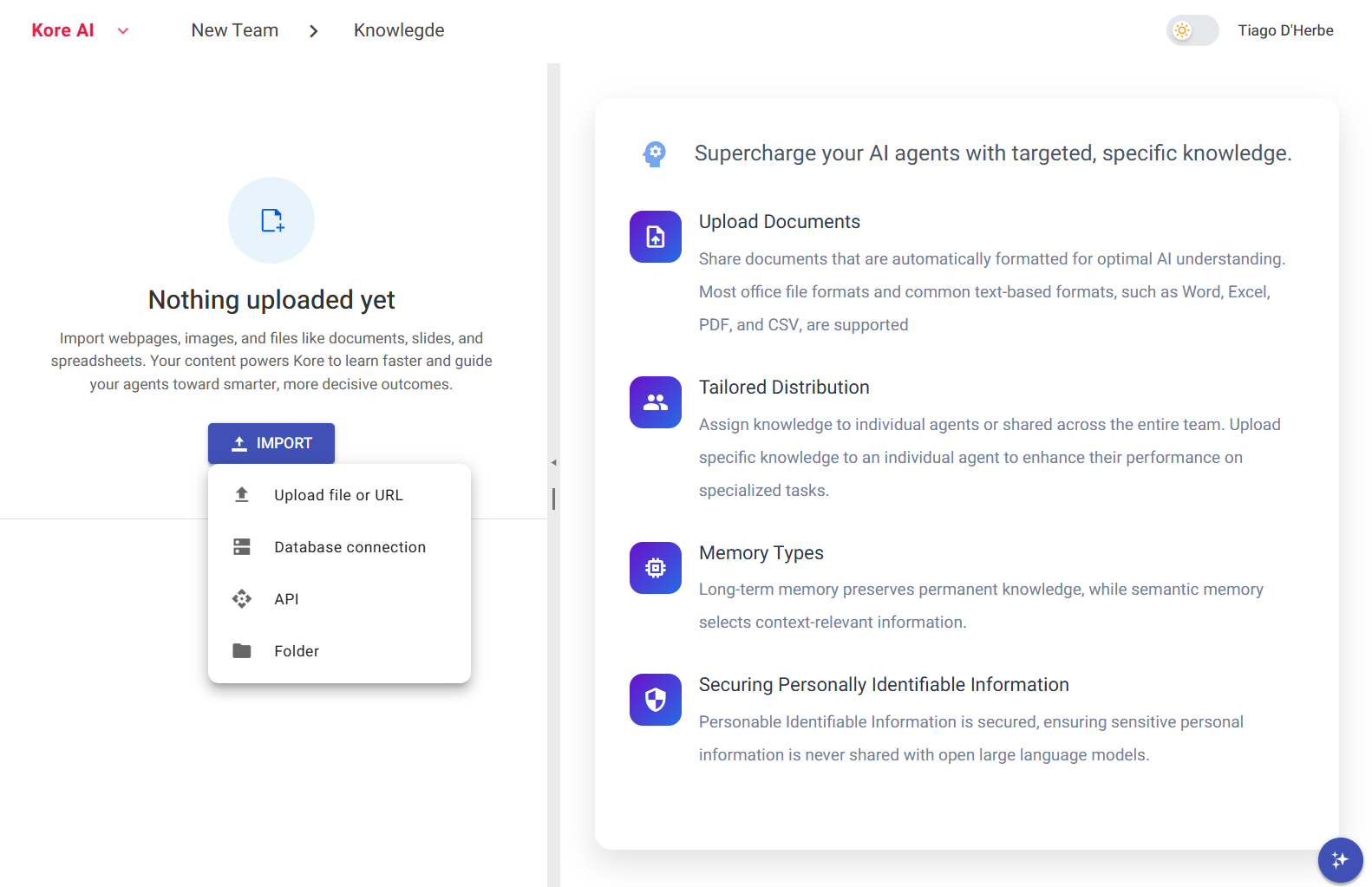Open the sparkle AI assistant floating button
The height and width of the screenshot is (887, 1372).
click(x=1339, y=859)
